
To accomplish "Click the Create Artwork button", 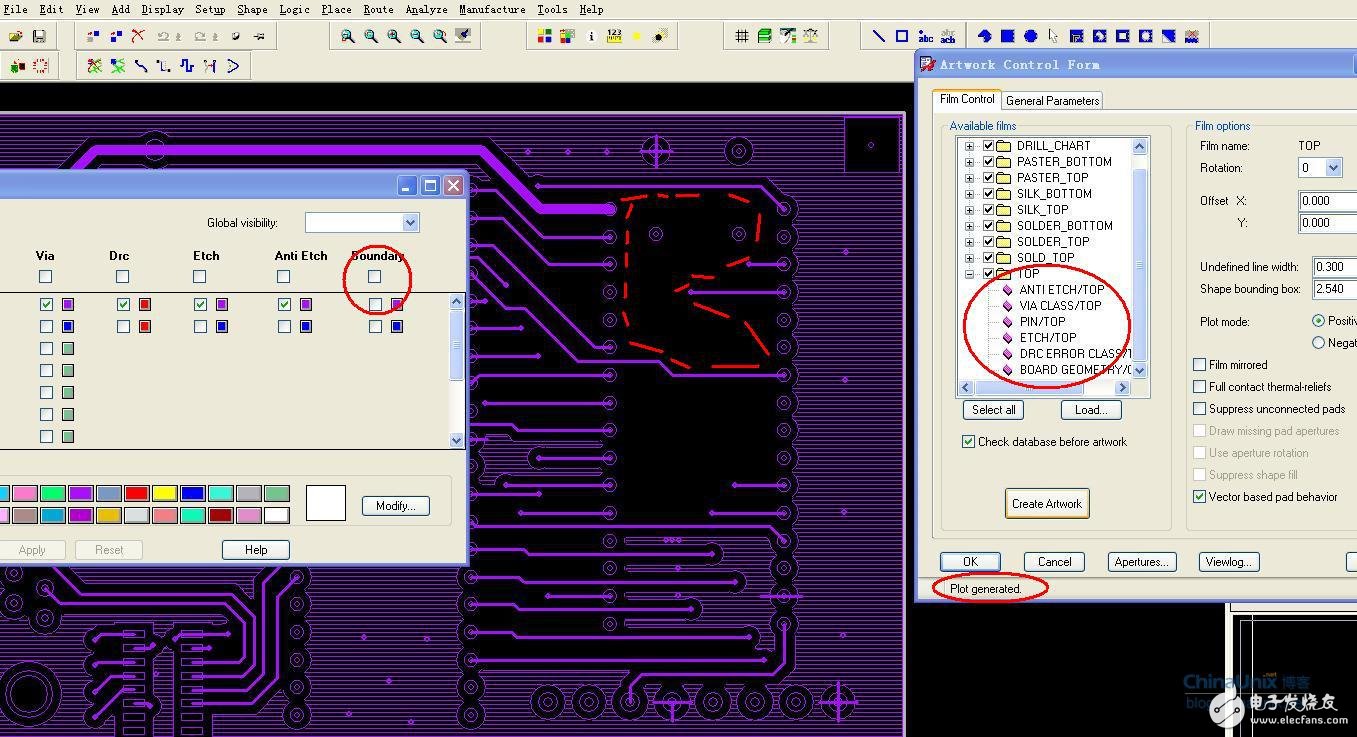I will pos(1046,503).
